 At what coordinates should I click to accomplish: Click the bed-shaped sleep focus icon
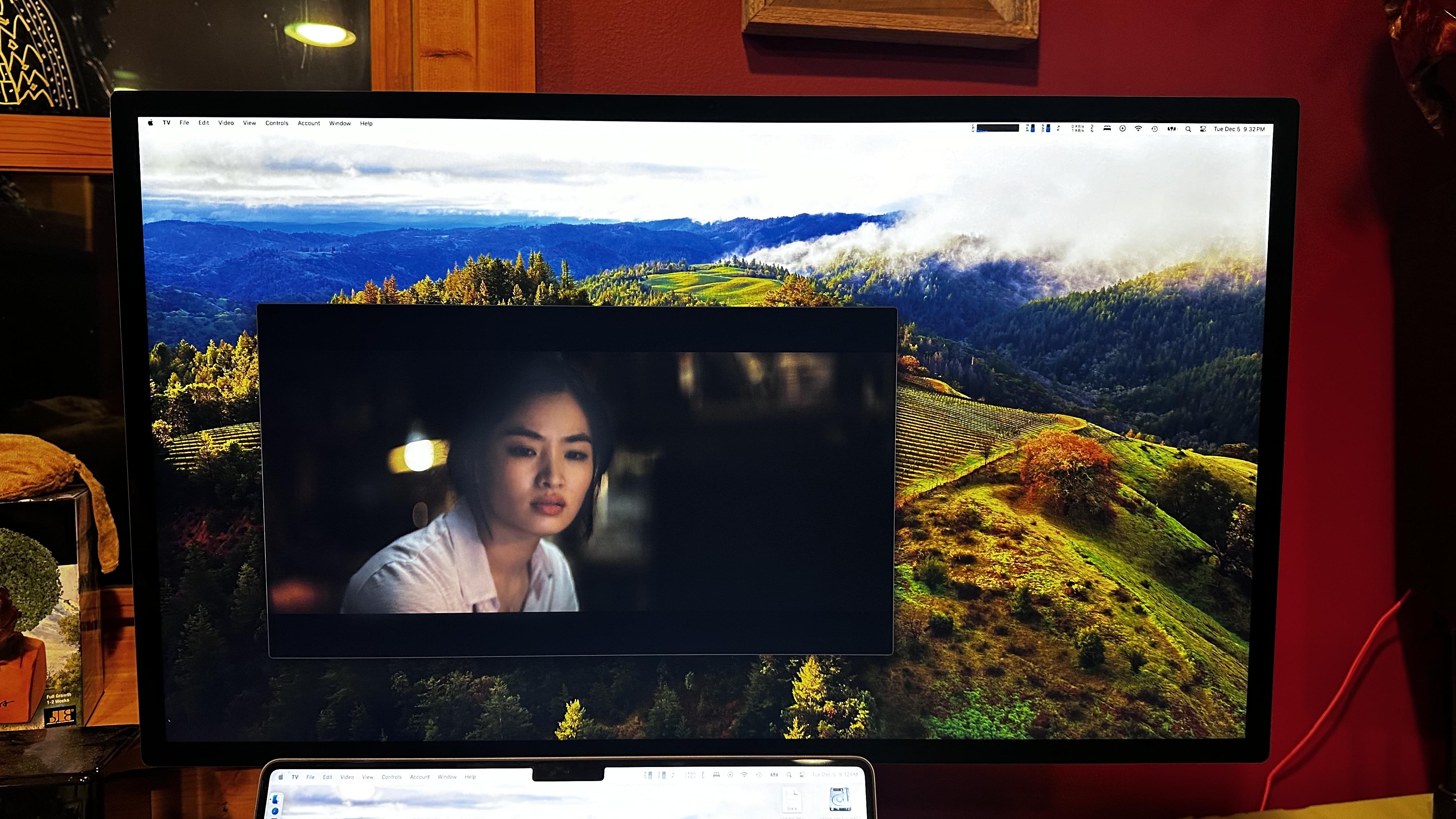click(1107, 128)
